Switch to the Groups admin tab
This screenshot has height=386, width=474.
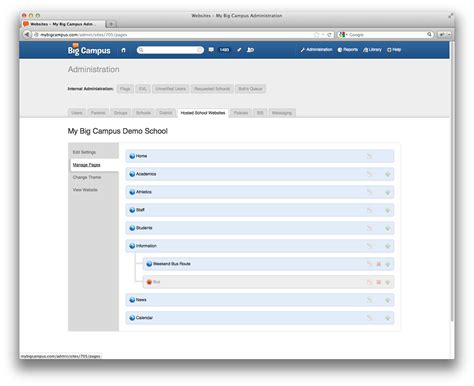pos(120,113)
